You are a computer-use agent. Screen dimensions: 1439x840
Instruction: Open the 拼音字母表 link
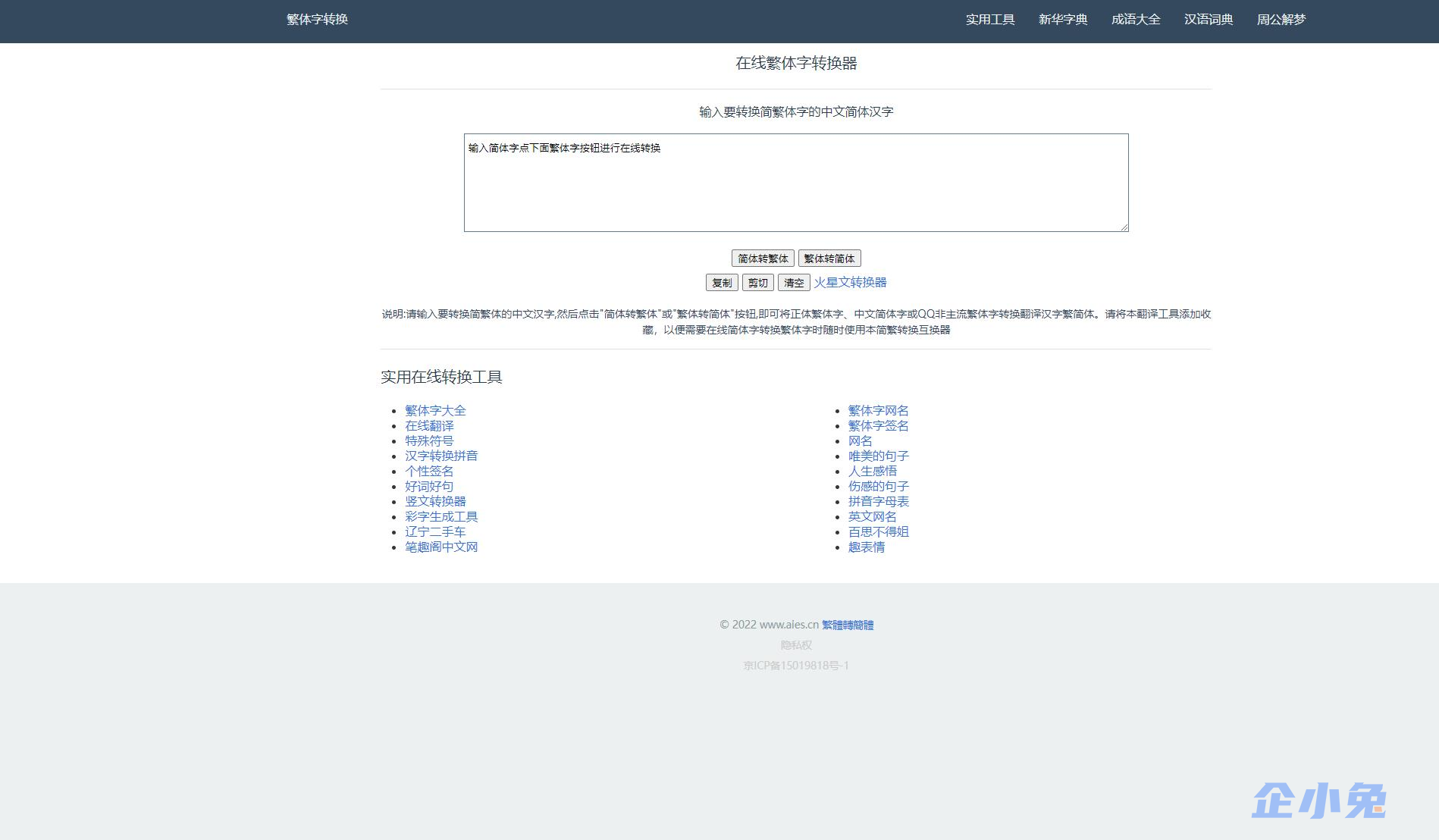(x=878, y=501)
